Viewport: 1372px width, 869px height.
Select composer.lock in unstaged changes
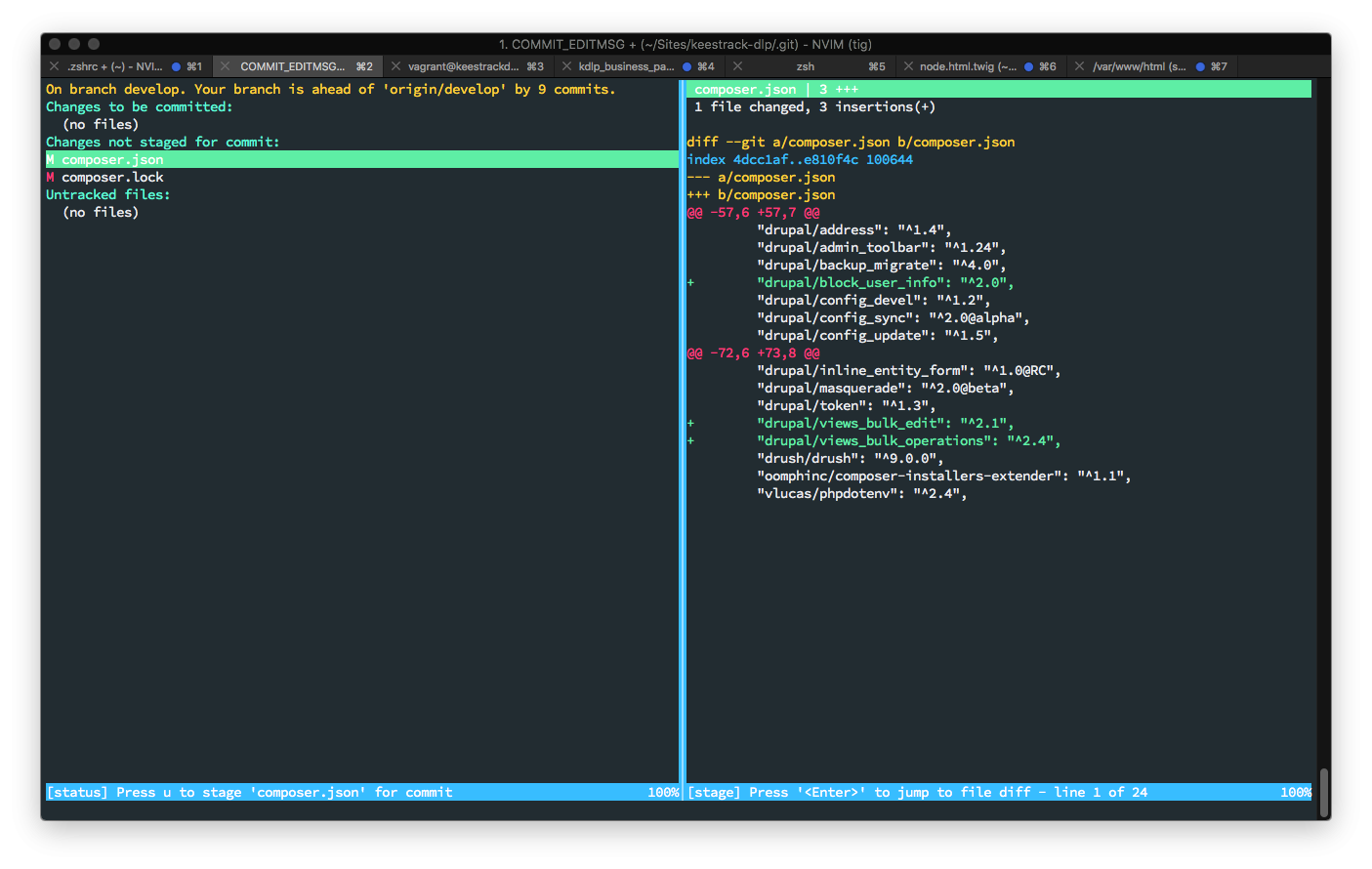point(112,177)
